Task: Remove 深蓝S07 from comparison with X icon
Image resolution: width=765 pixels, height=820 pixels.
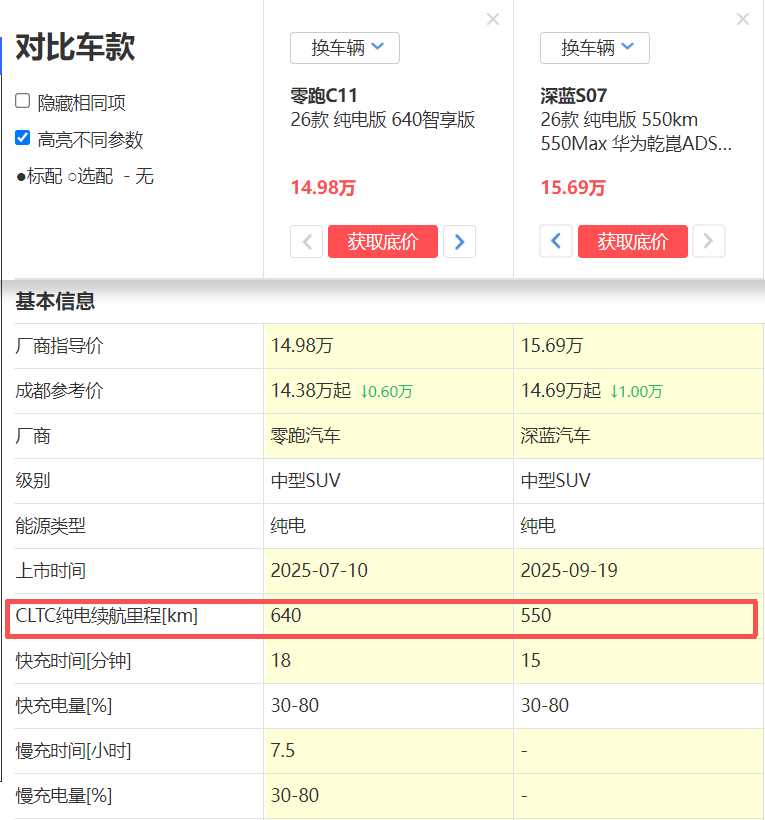Action: [x=743, y=19]
